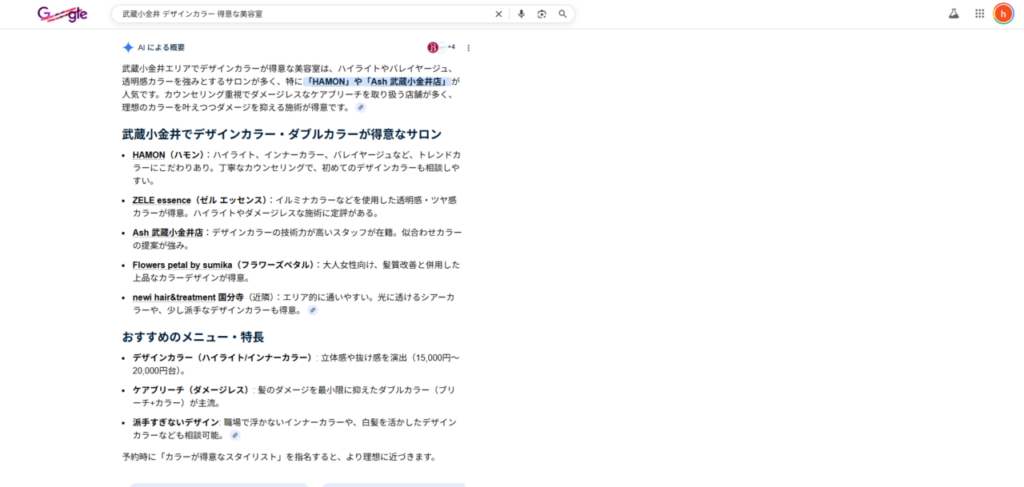
Task: Click heading おすすめのメニュー・特長
Action: coord(193,338)
